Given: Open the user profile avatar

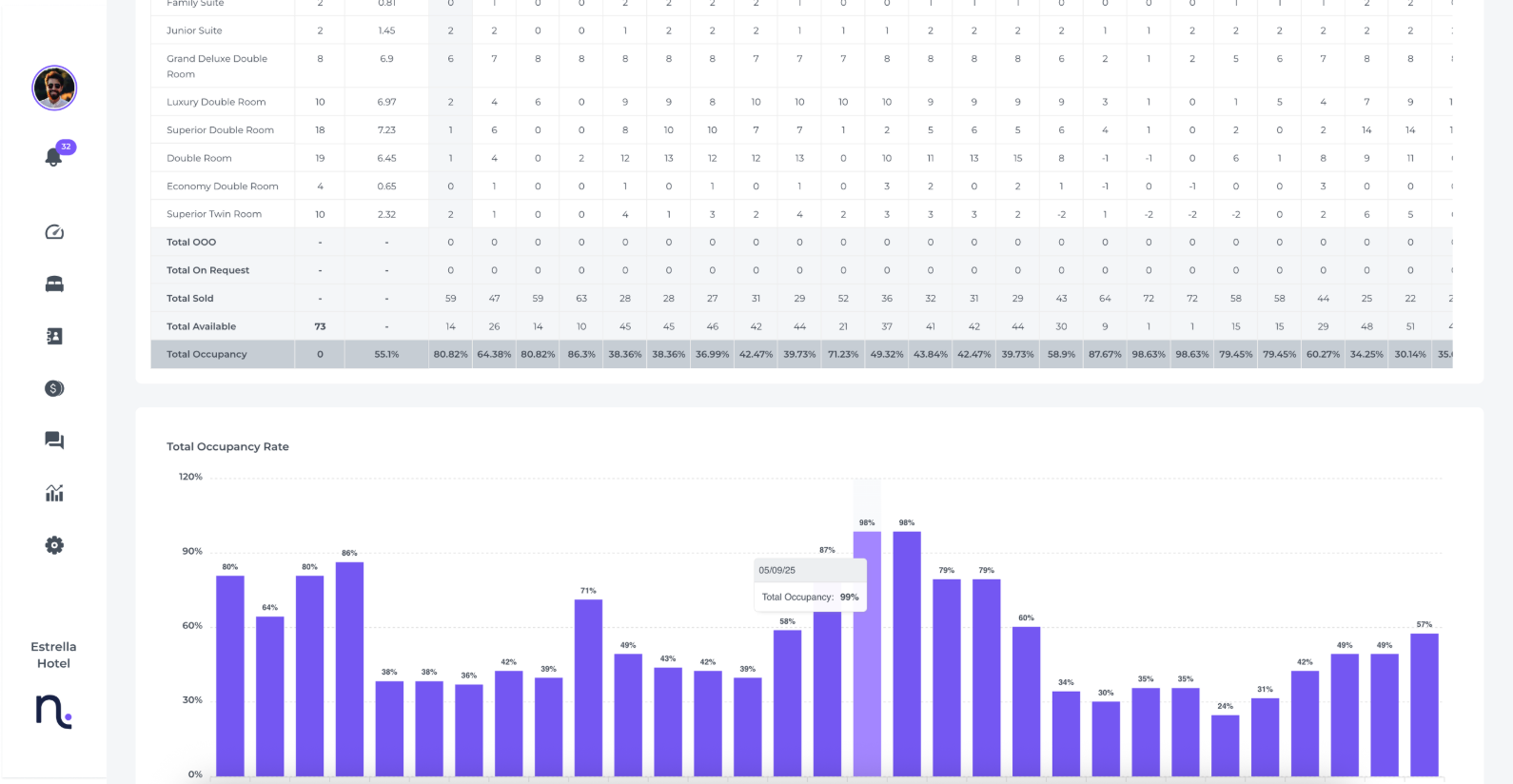Looking at the screenshot, I should pos(54,88).
